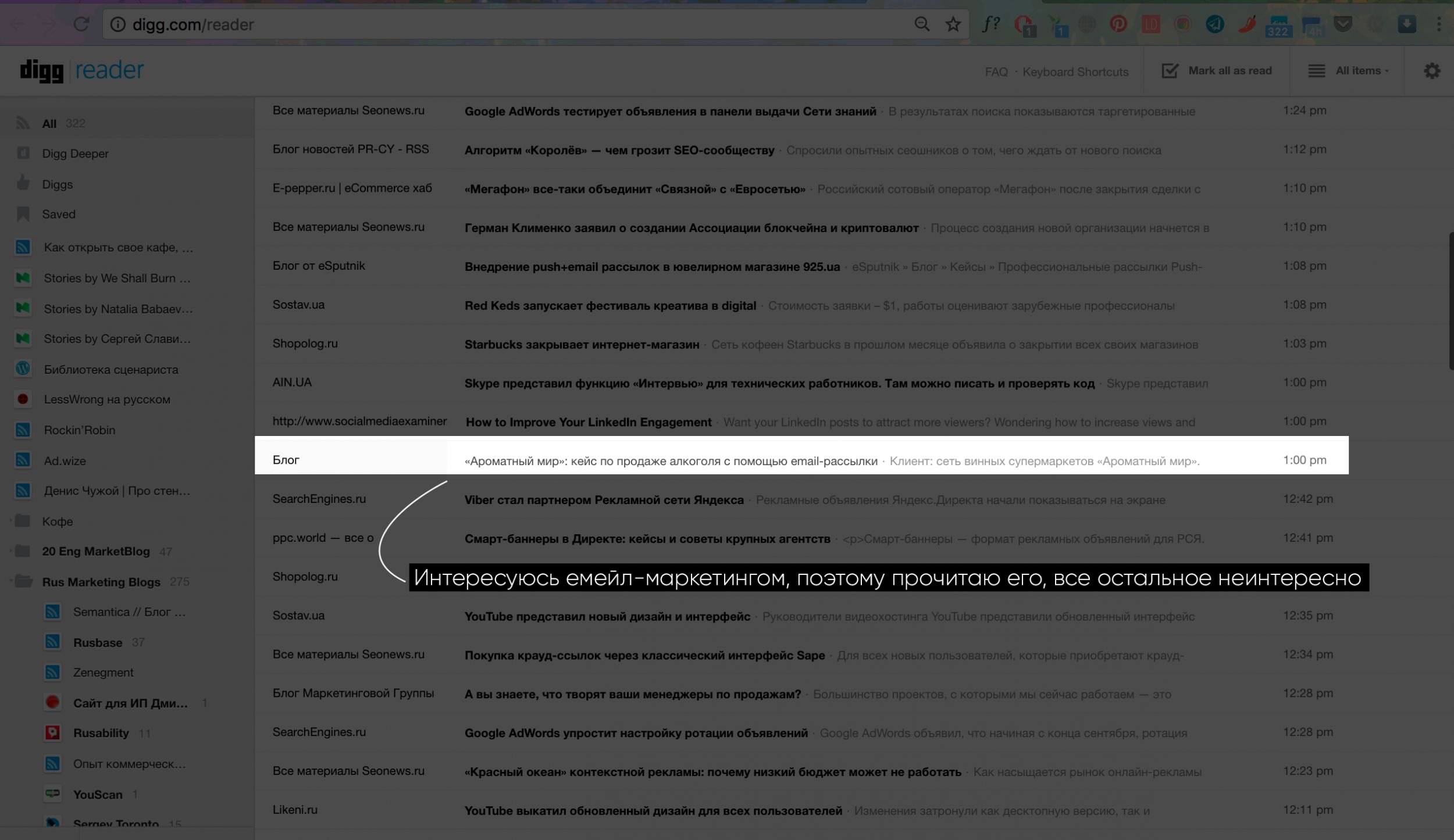Click the Mark all as read checkmark icon
Image resolution: width=1454 pixels, height=840 pixels.
[1170, 71]
